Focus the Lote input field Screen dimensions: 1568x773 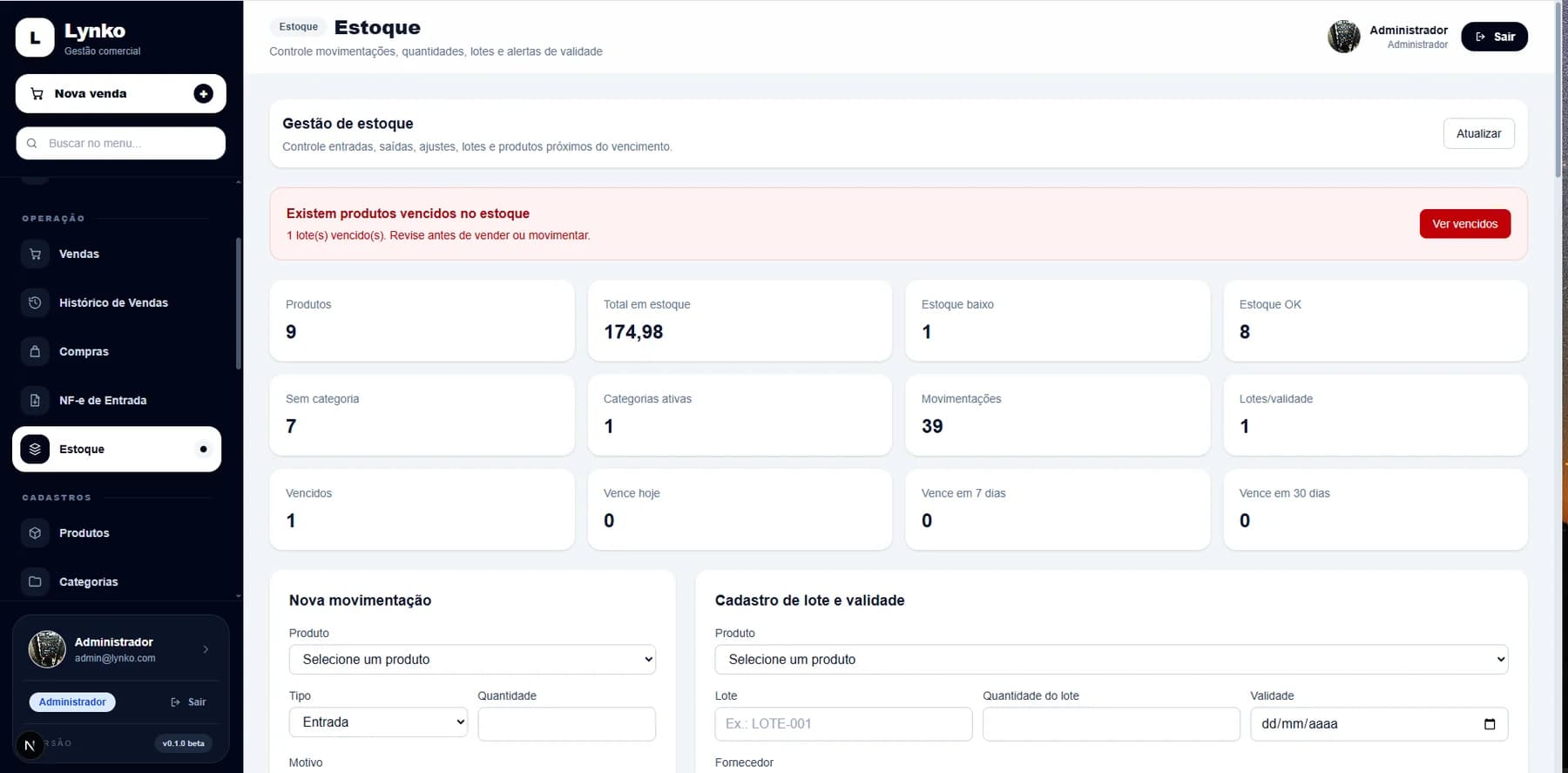click(843, 724)
